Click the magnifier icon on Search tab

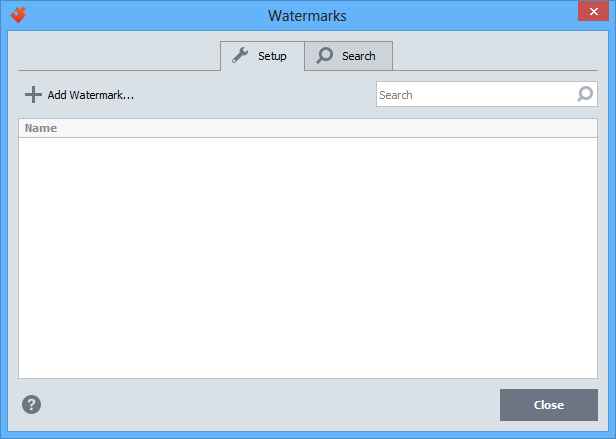point(325,56)
